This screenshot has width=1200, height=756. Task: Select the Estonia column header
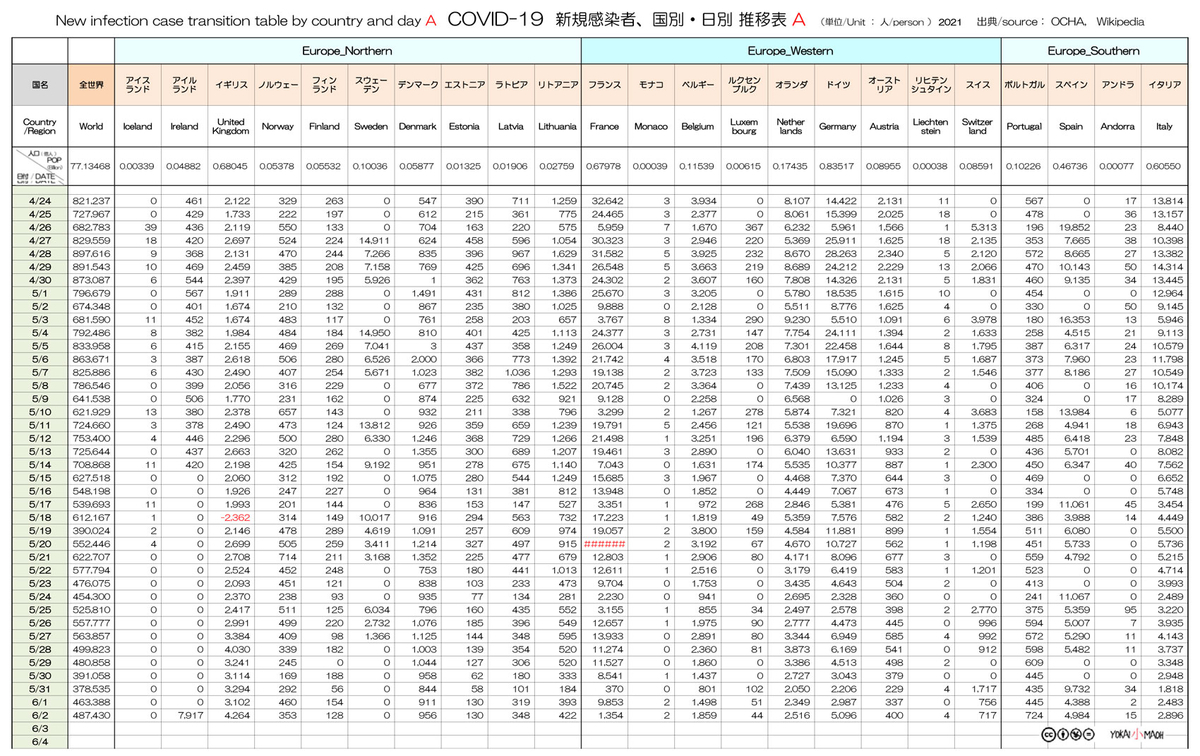(x=464, y=127)
